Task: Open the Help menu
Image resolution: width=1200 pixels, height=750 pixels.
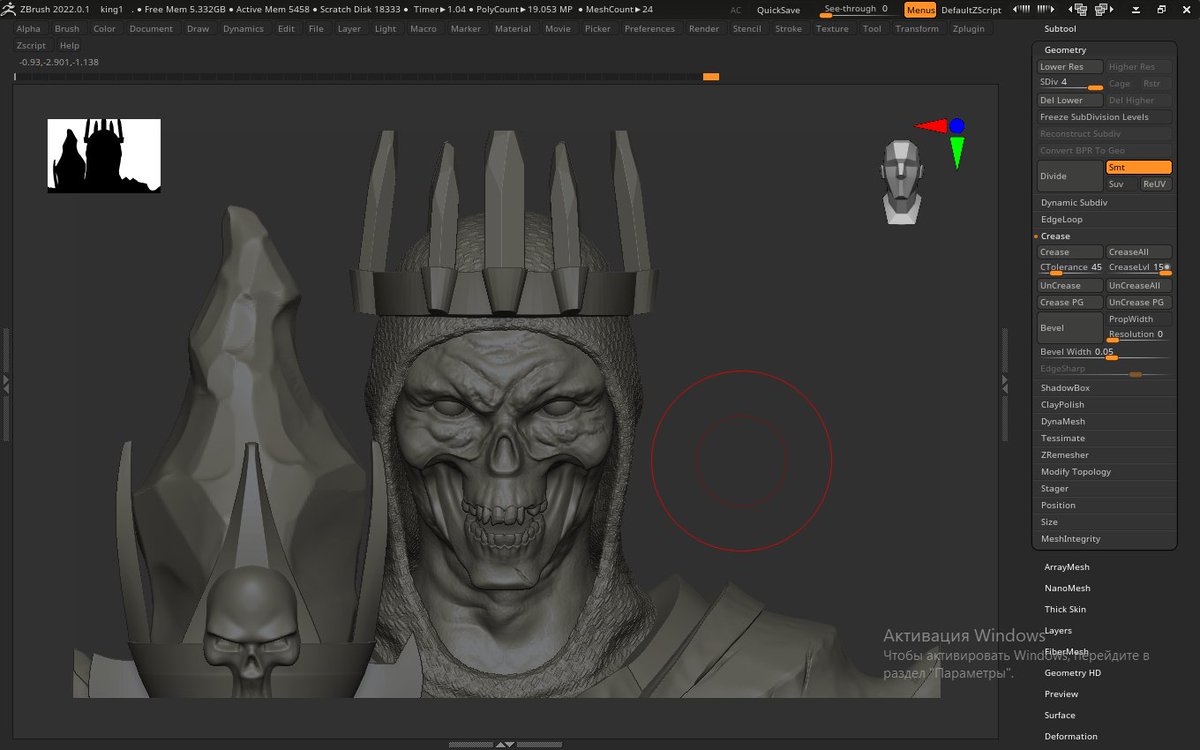Action: (x=69, y=46)
